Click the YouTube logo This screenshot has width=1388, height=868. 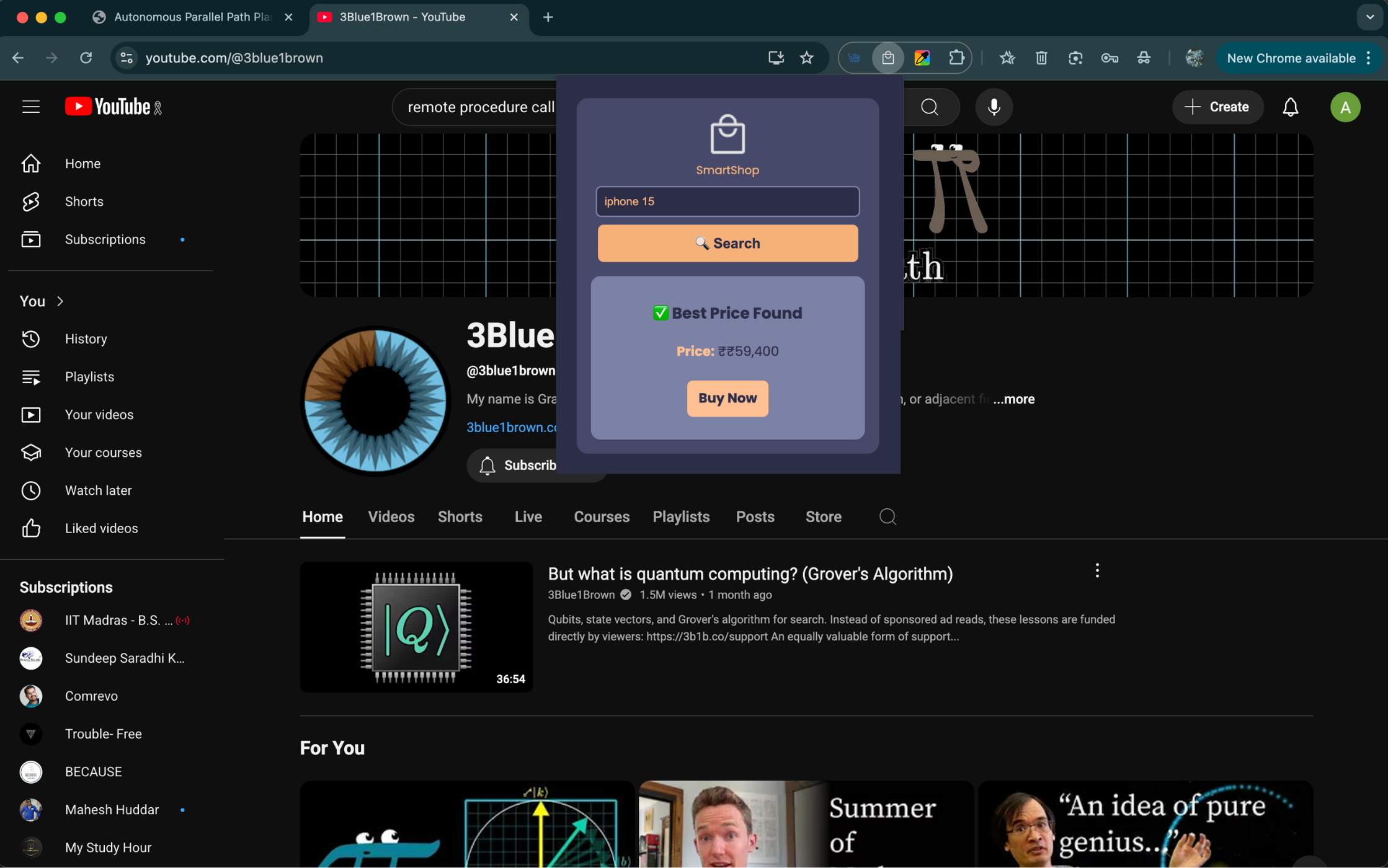tap(108, 107)
